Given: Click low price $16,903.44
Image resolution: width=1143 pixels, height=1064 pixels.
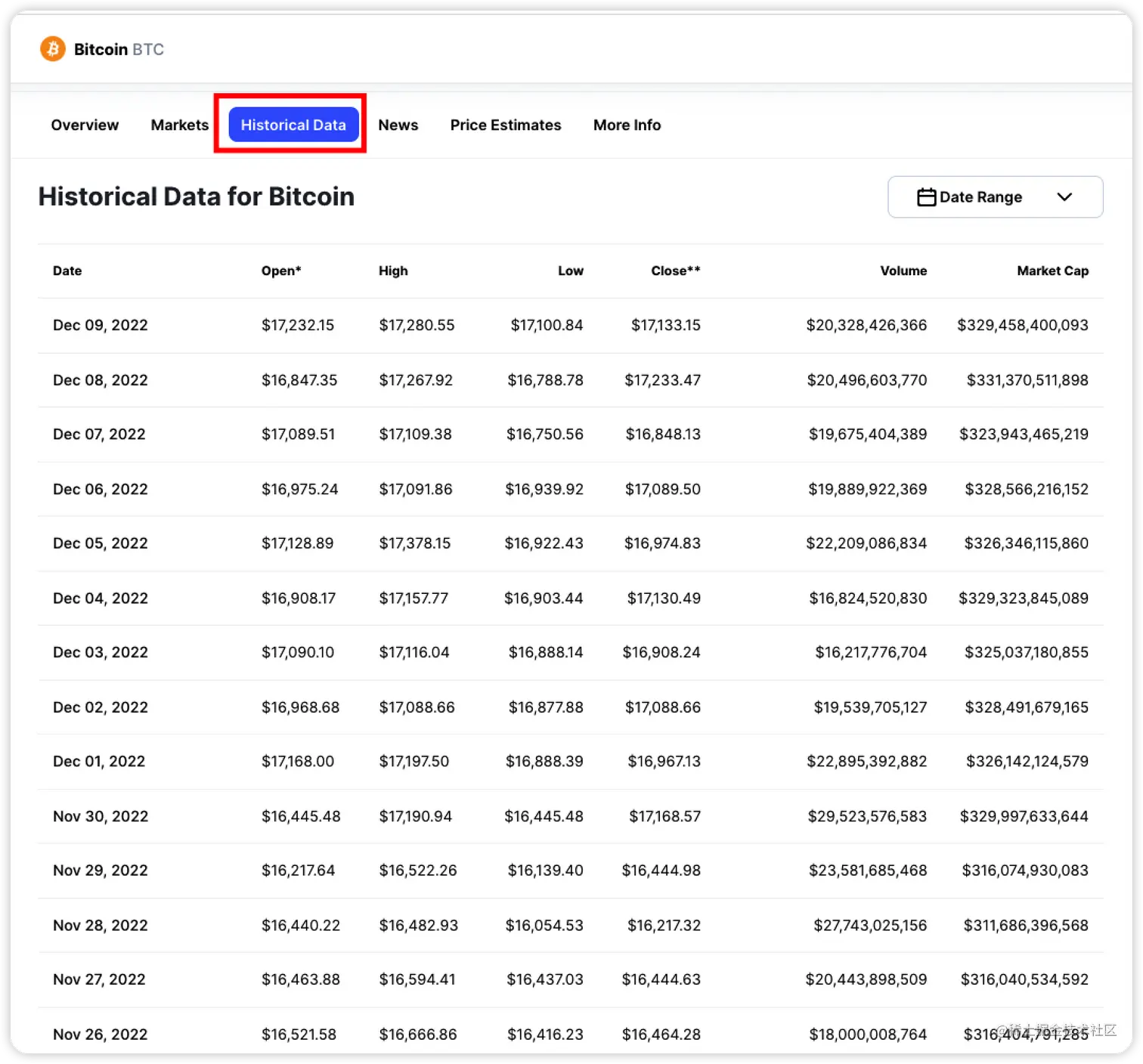Looking at the screenshot, I should pos(544,598).
